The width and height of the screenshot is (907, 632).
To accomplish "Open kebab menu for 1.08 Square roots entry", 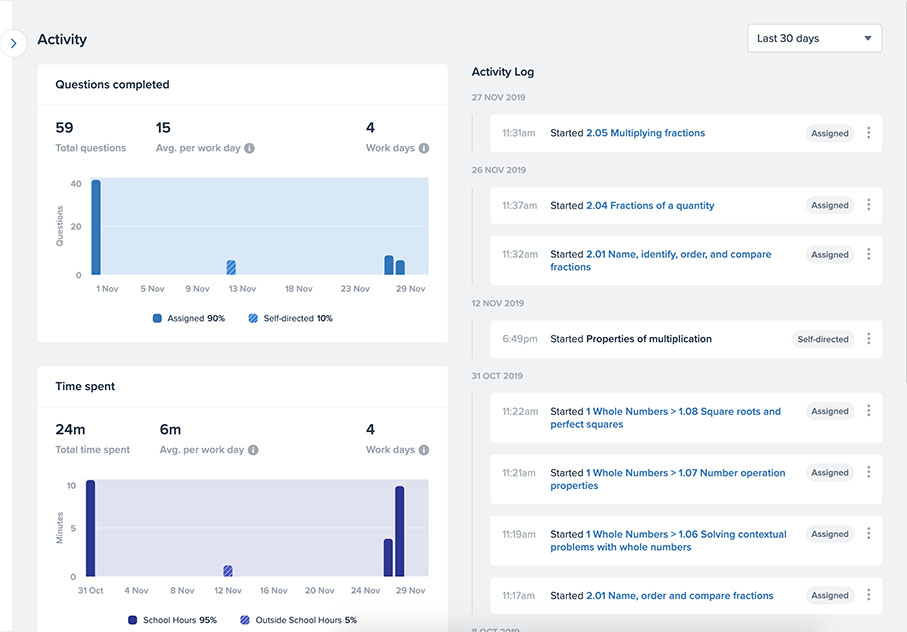I will (x=868, y=411).
